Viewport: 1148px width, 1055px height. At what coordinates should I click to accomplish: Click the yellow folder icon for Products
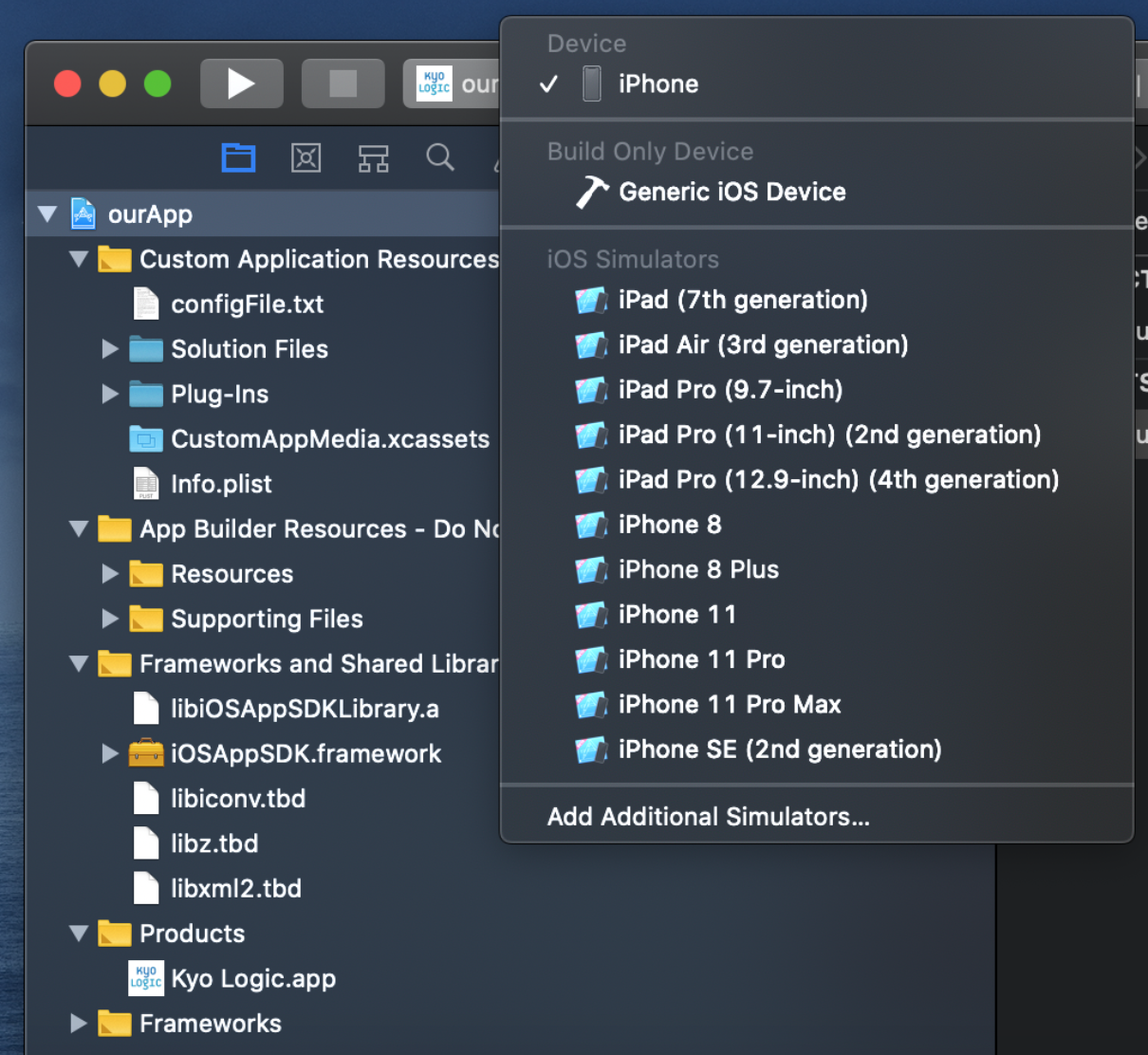tap(115, 934)
